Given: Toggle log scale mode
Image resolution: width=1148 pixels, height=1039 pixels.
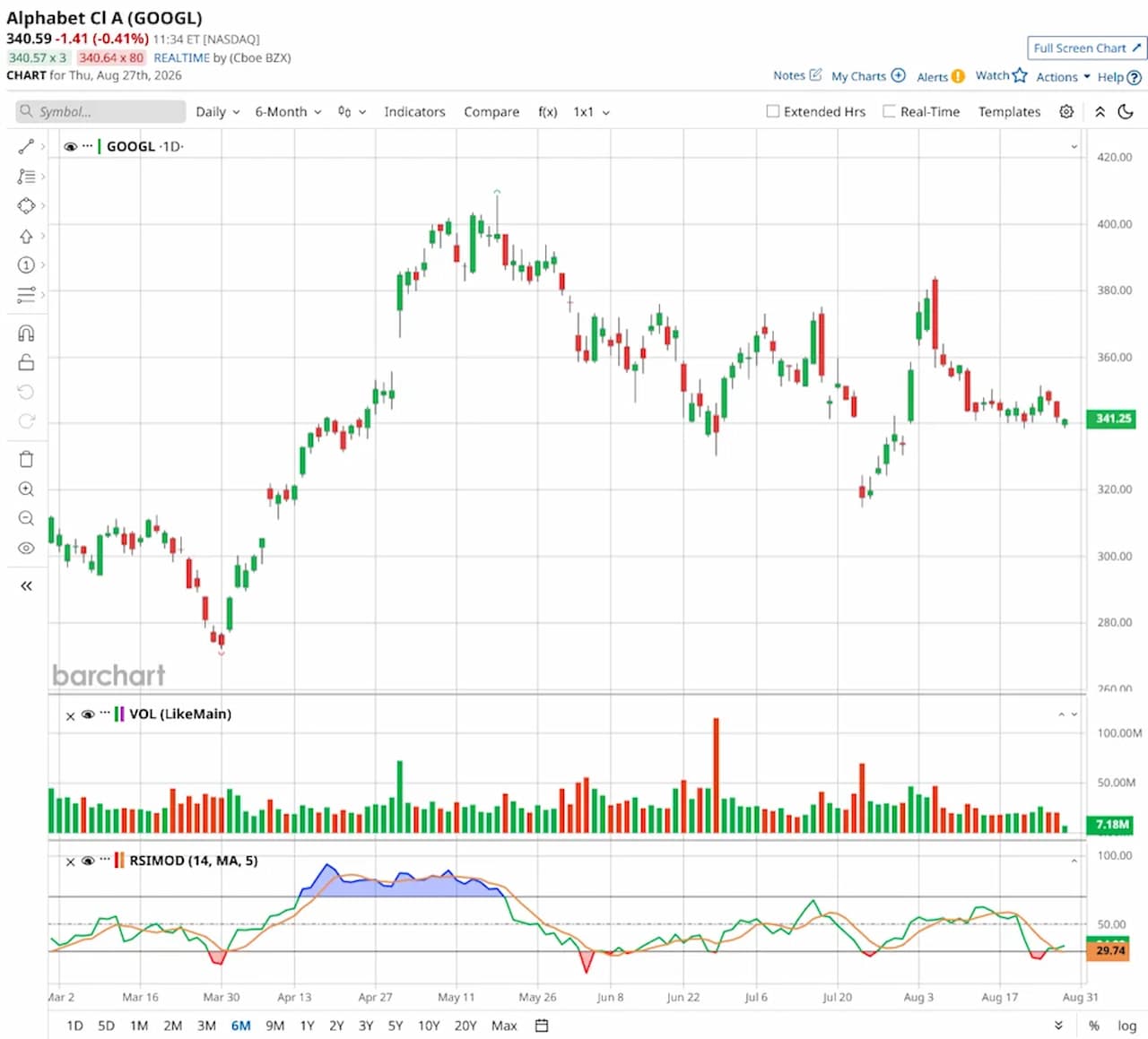Looking at the screenshot, I should (x=1126, y=1026).
